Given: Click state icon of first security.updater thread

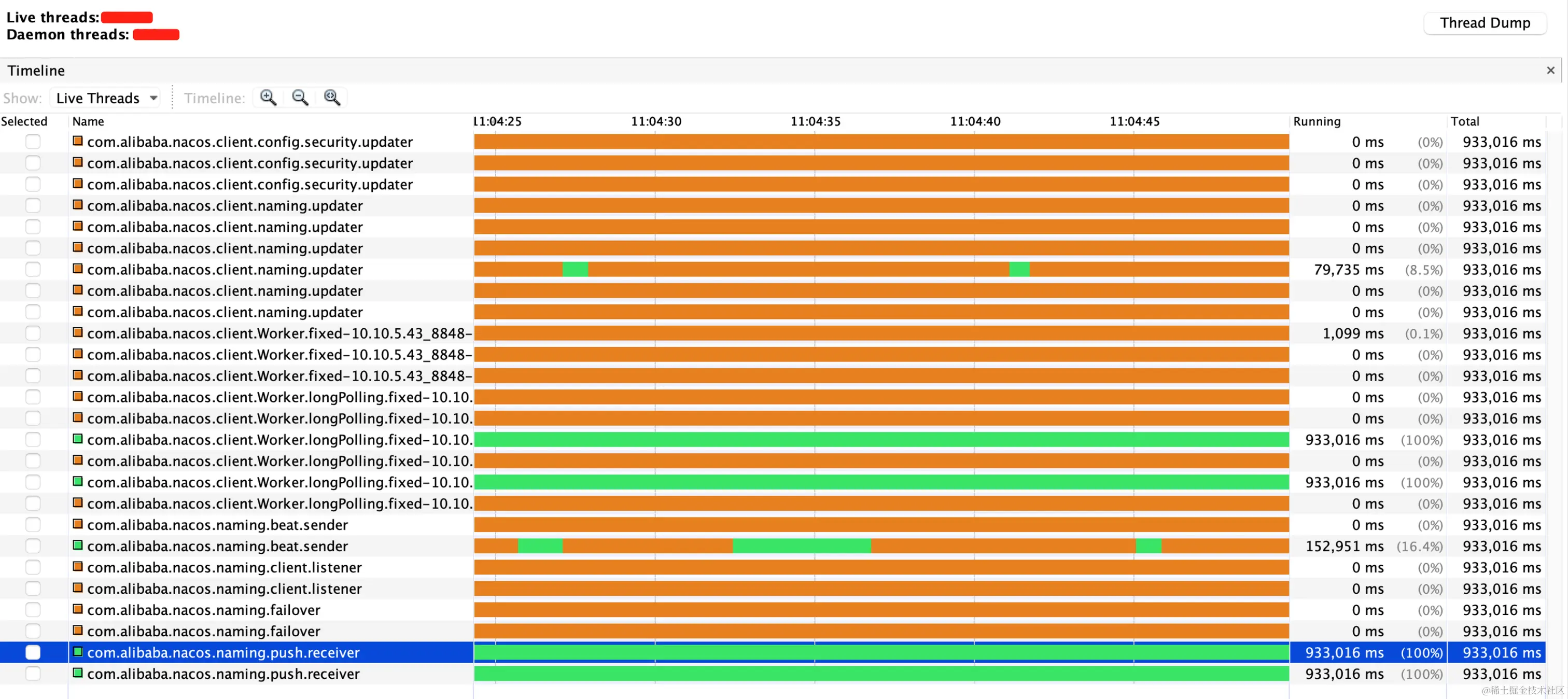Looking at the screenshot, I should (78, 141).
